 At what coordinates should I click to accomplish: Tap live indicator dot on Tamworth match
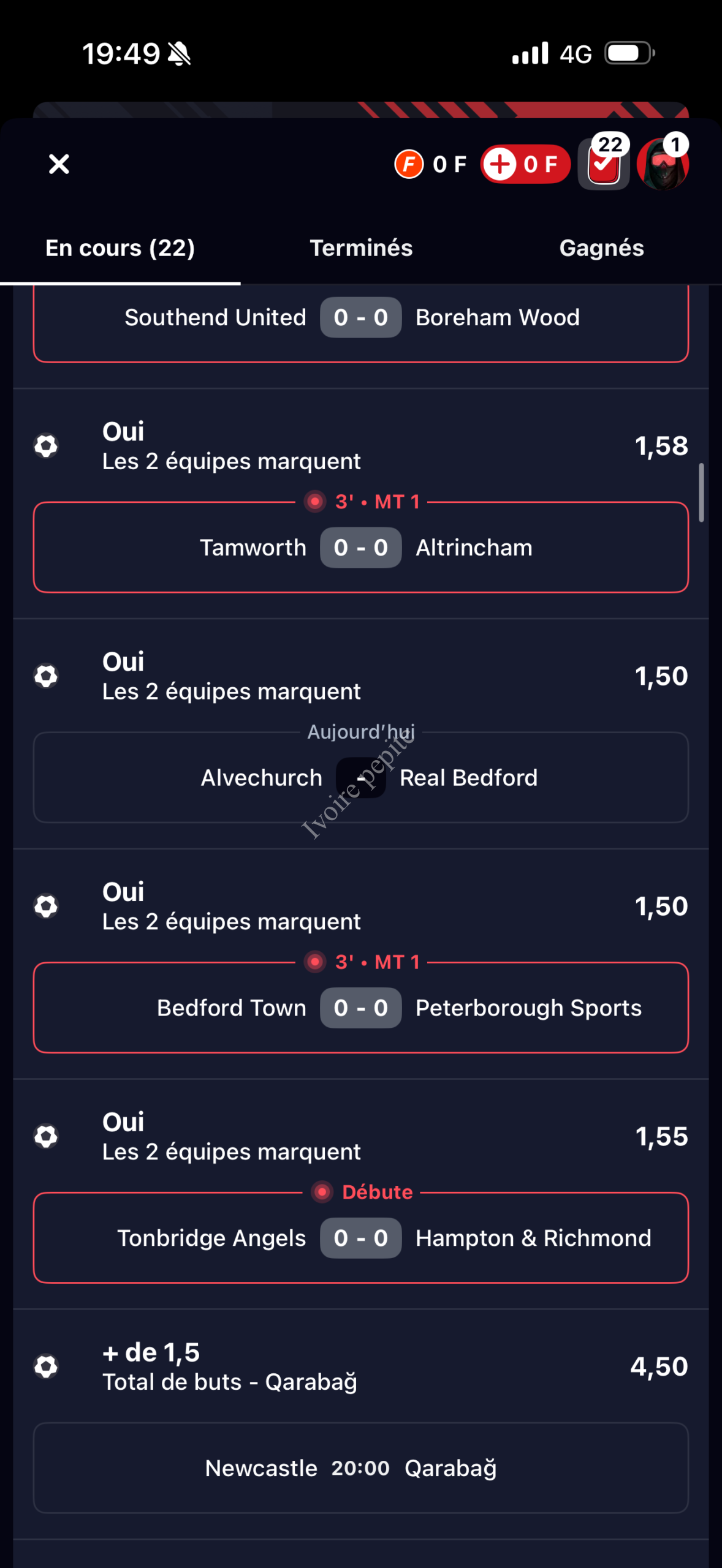pyautogui.click(x=315, y=502)
